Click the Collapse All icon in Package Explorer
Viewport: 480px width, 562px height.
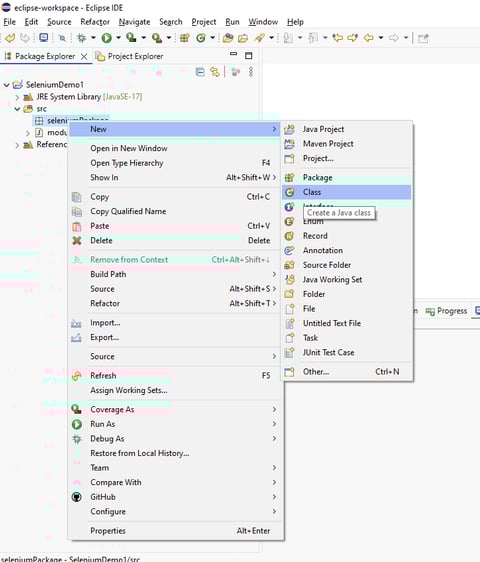click(200, 72)
